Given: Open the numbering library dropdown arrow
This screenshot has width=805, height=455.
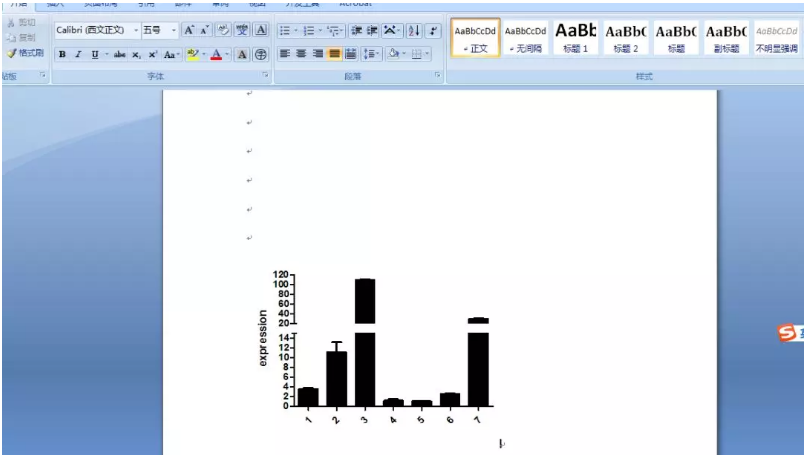Looking at the screenshot, I should click(320, 31).
